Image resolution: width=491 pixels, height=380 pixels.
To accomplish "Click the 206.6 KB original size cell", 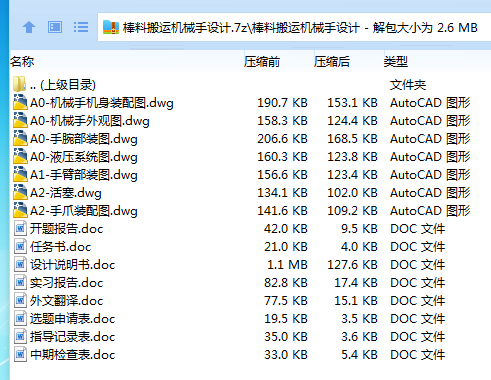I will coord(282,139).
